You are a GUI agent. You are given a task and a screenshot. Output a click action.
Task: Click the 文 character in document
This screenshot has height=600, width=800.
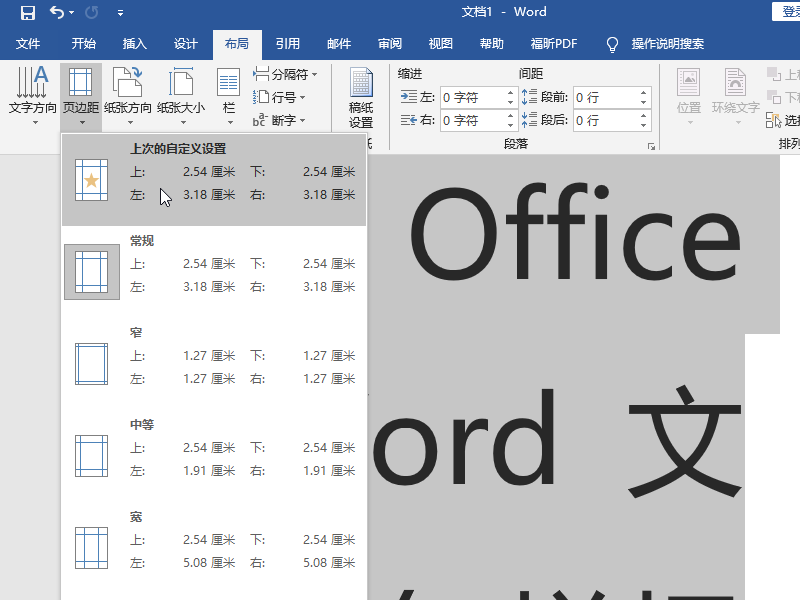point(685,442)
